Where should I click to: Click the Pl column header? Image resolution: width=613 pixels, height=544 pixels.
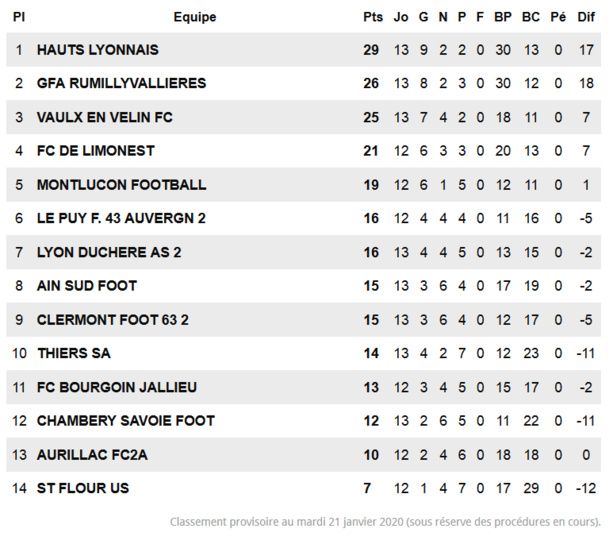[x=19, y=17]
